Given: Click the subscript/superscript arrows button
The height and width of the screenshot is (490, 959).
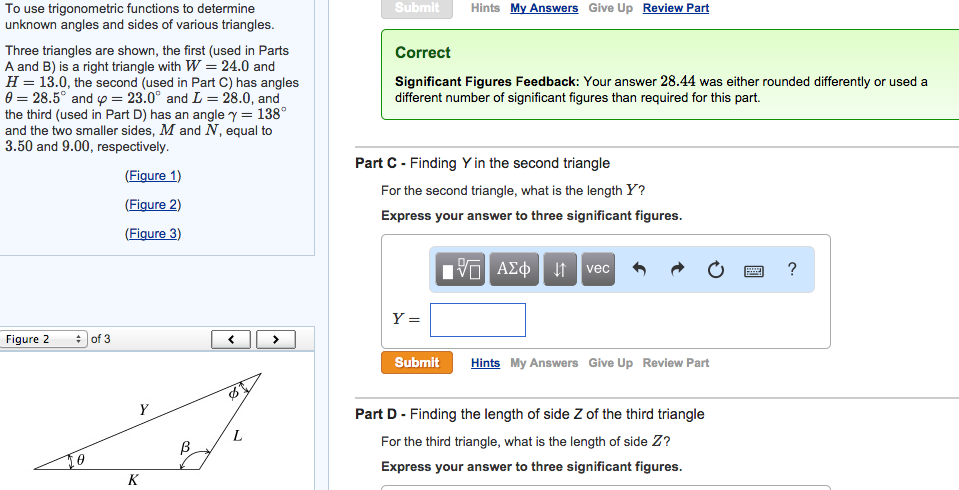Looking at the screenshot, I should coord(560,269).
